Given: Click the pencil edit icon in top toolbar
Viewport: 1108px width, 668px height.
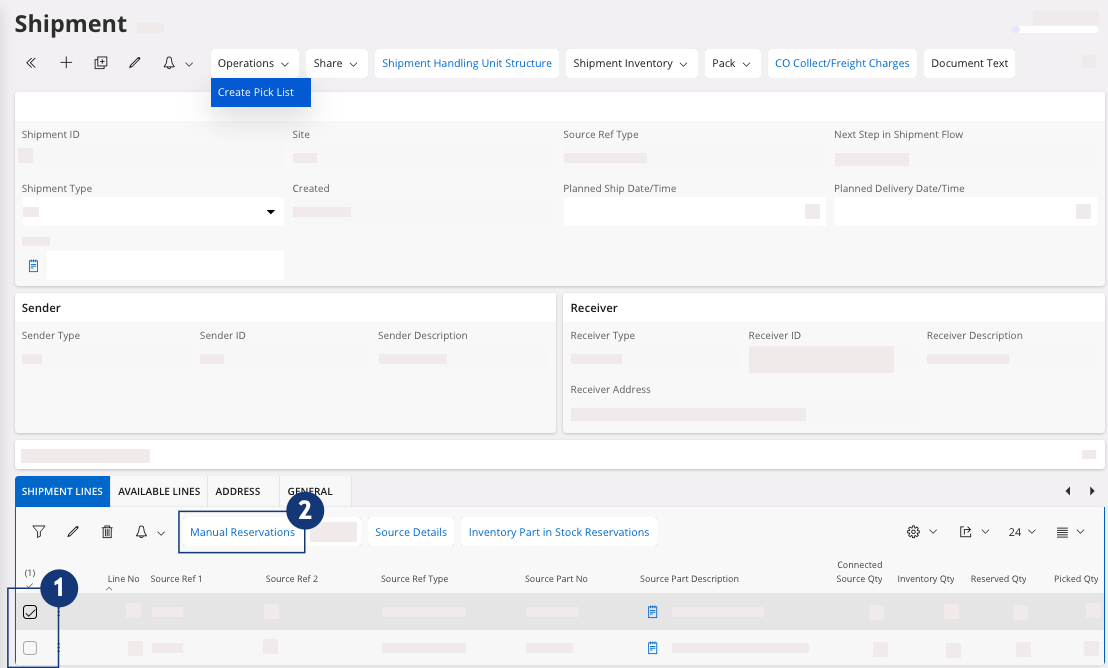Looking at the screenshot, I should coord(135,63).
